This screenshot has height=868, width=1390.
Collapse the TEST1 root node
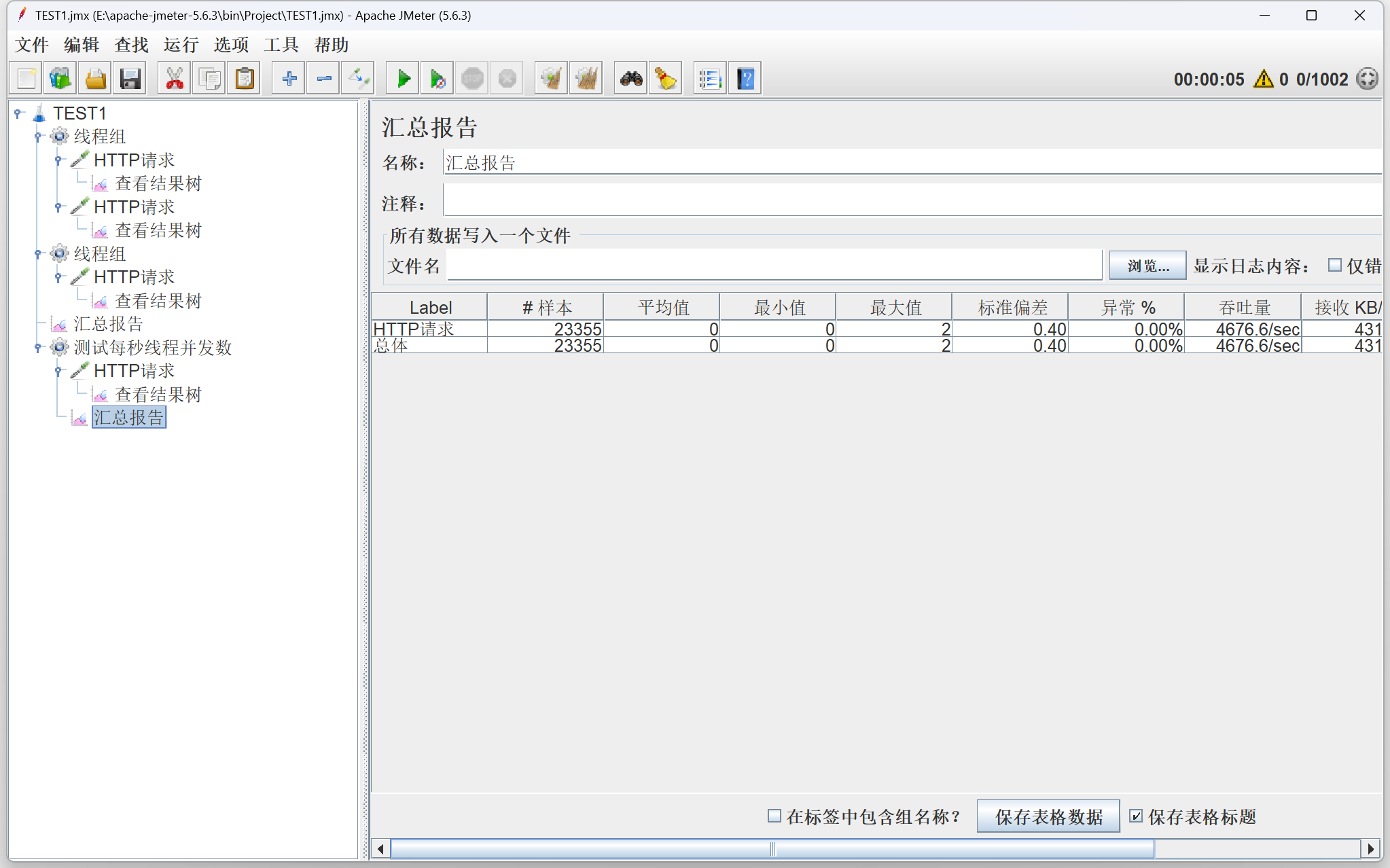coord(19,113)
